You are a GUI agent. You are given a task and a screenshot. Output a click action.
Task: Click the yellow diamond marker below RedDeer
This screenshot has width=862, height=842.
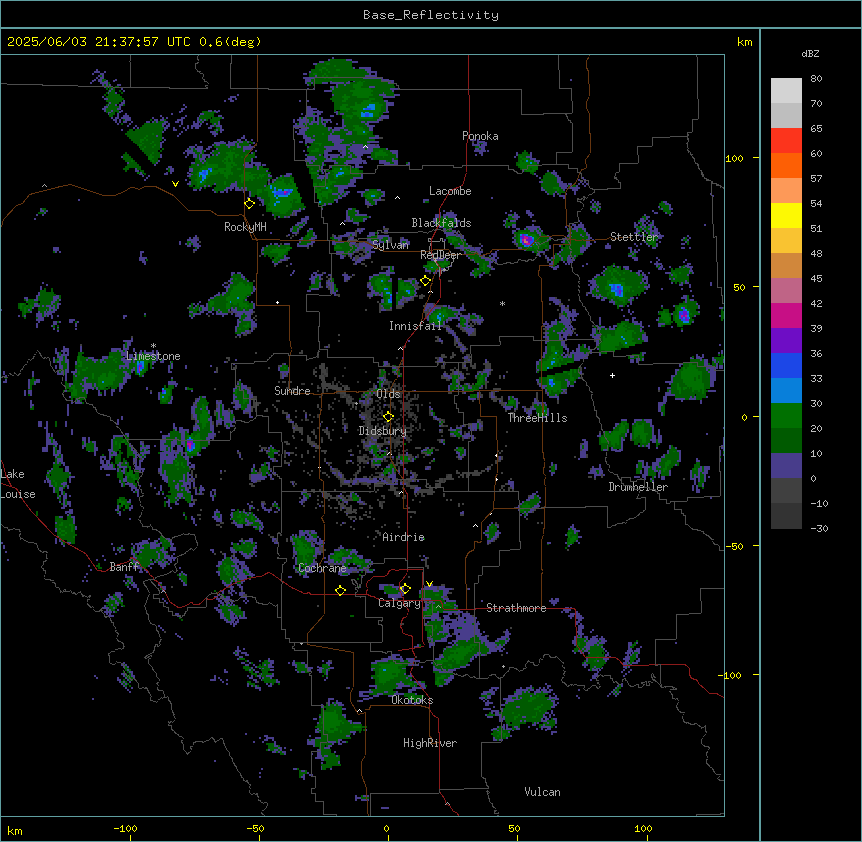(x=426, y=280)
